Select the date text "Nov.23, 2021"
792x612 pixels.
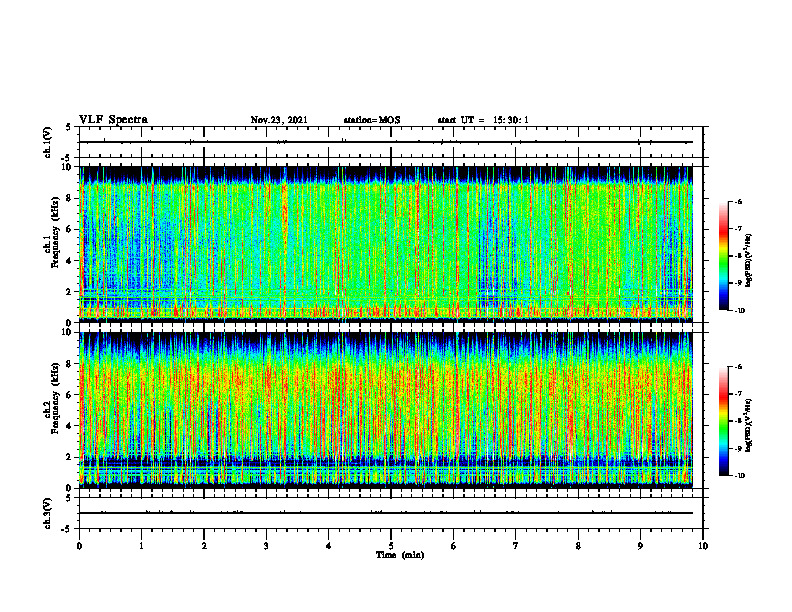[279, 120]
